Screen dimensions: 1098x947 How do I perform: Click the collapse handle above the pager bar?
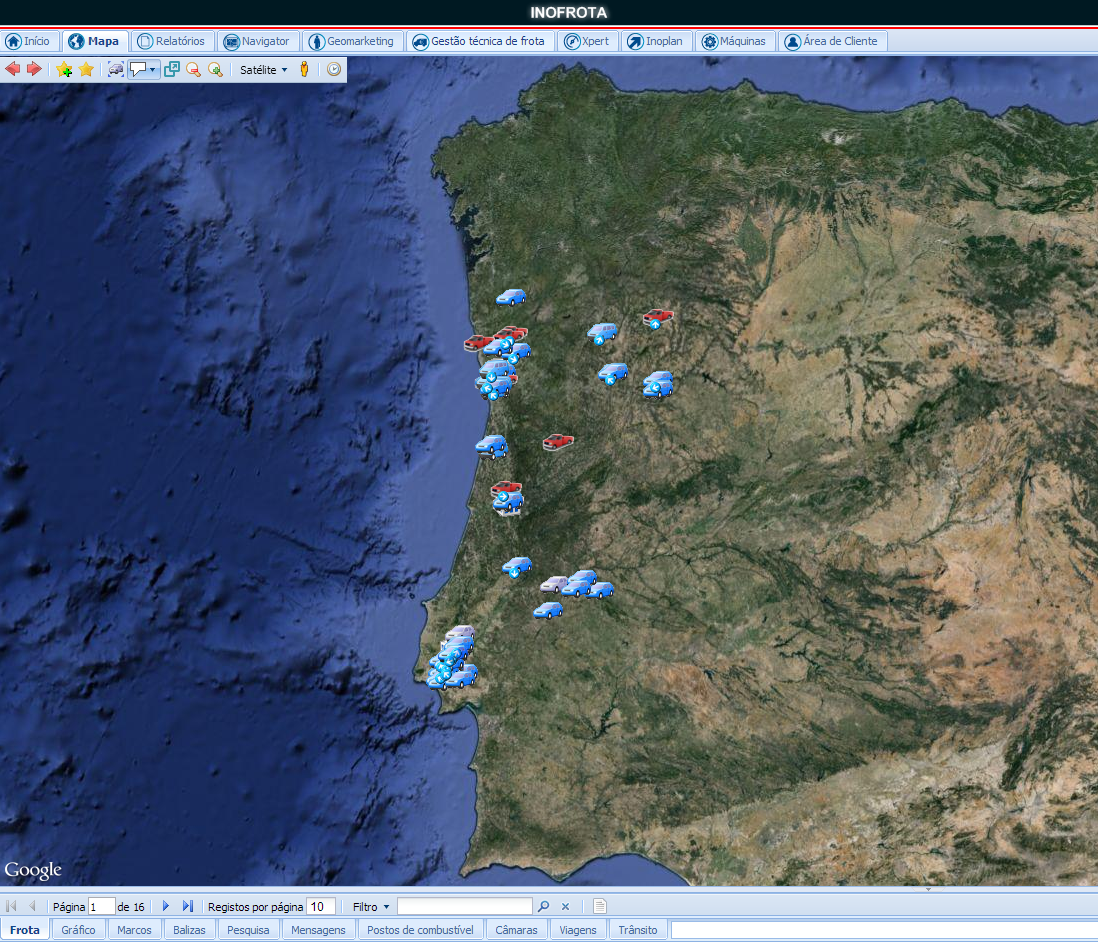pos(929,889)
